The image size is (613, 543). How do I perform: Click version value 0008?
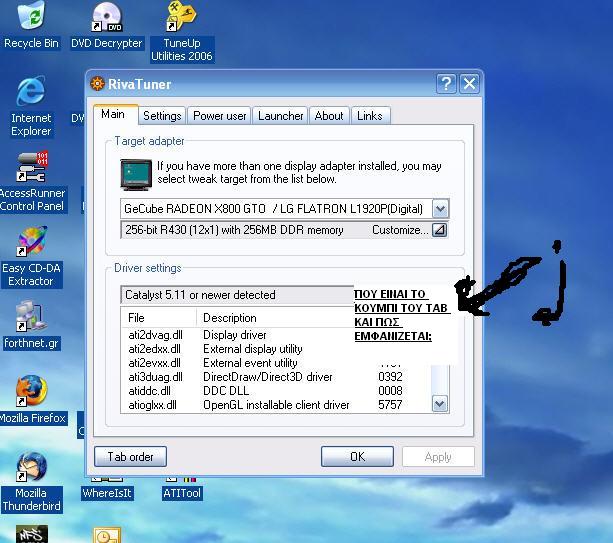pos(390,391)
